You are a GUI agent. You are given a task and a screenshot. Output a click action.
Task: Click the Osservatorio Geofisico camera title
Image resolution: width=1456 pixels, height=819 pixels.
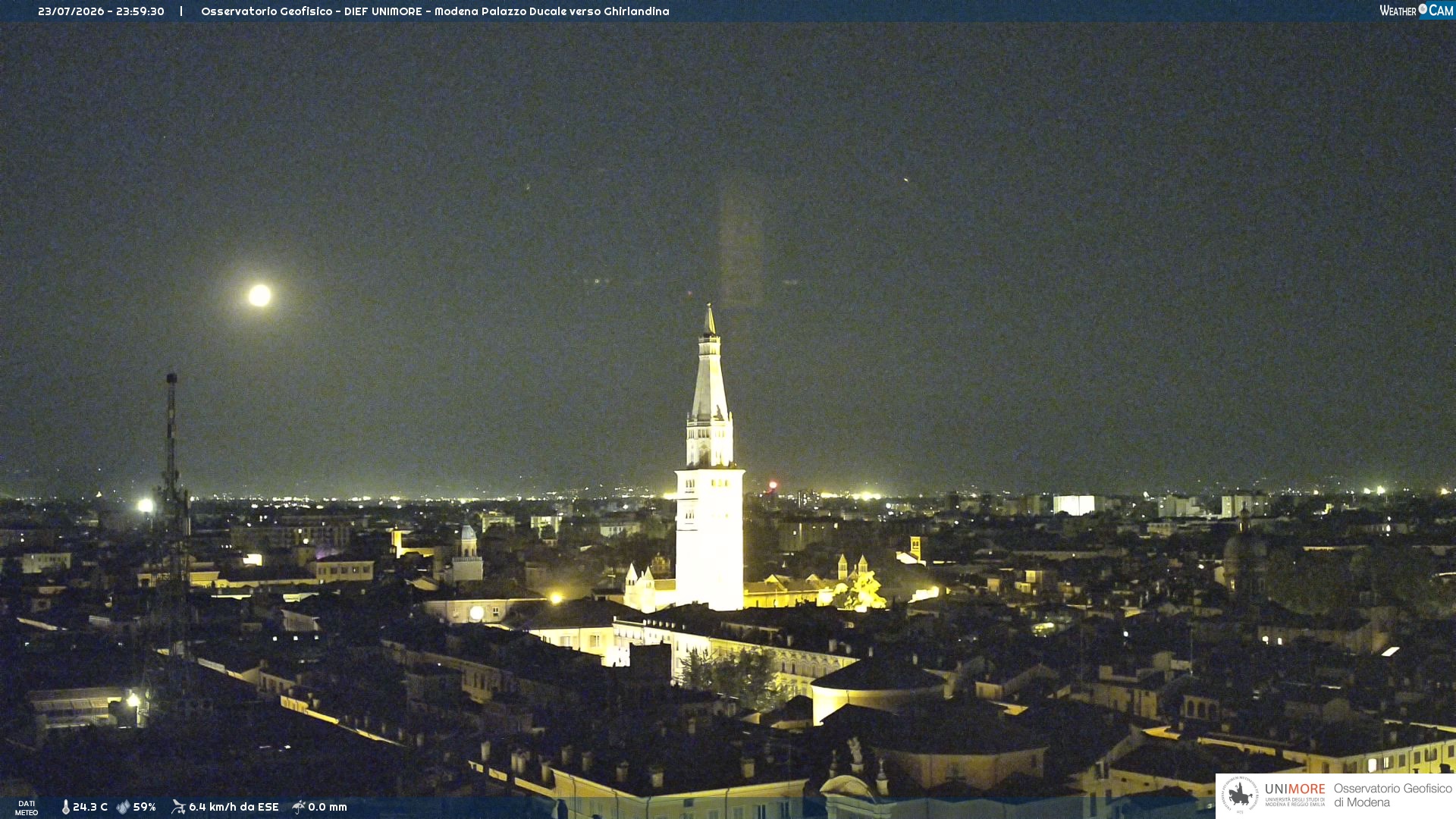click(435, 11)
